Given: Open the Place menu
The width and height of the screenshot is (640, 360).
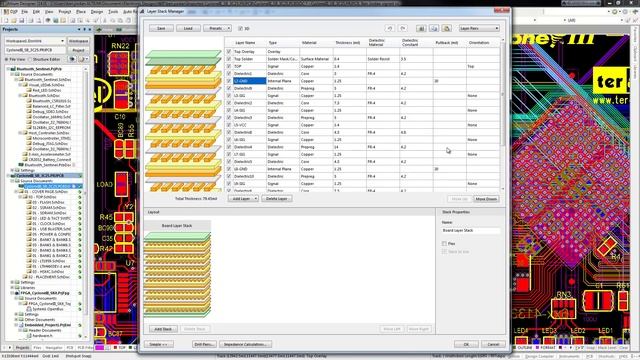Looking at the screenshot, I should coord(81,12).
